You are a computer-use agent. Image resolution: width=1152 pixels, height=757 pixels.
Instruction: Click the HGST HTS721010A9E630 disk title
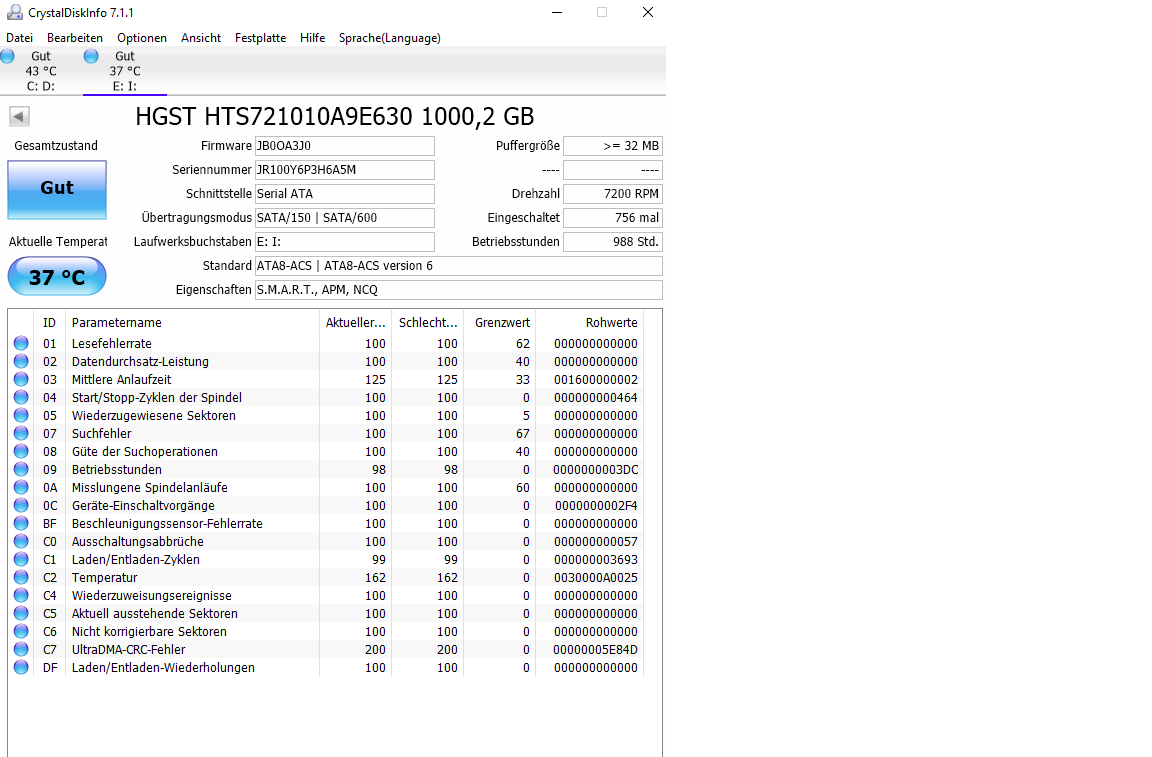(x=335, y=116)
